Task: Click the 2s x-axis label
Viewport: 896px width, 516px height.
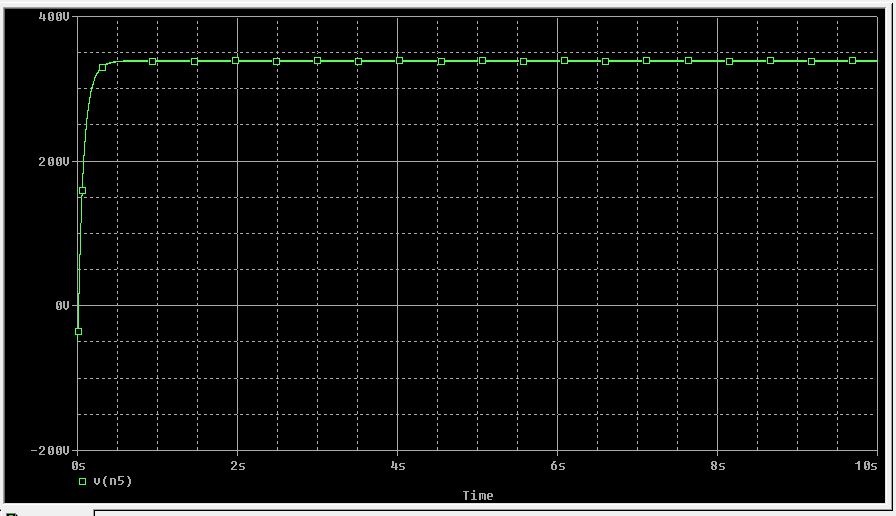Action: [237, 466]
